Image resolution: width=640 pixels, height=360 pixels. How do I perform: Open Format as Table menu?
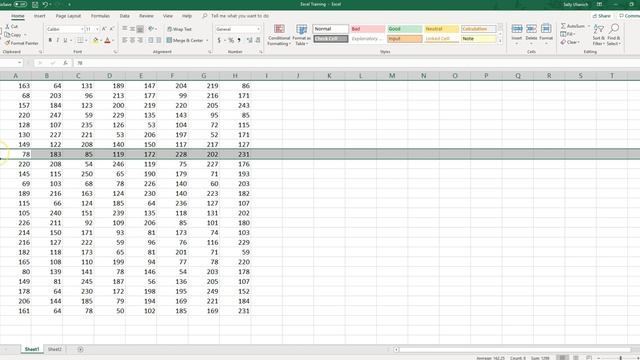[x=301, y=35]
